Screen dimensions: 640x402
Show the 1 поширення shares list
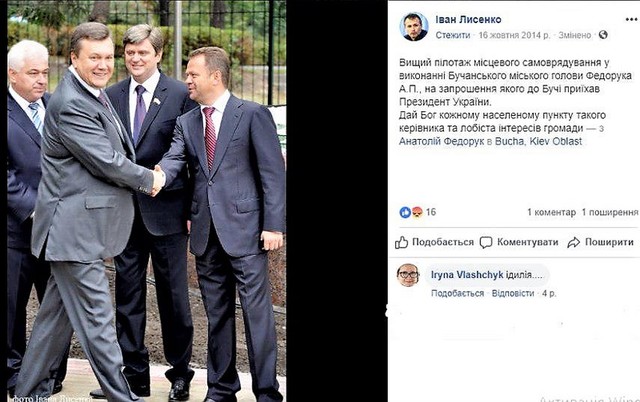click(610, 212)
